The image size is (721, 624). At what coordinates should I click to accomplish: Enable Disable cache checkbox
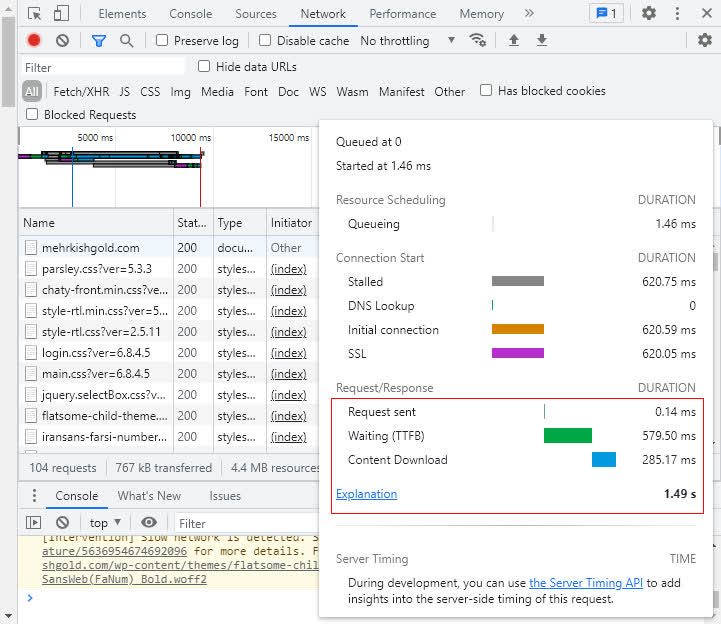(x=265, y=40)
